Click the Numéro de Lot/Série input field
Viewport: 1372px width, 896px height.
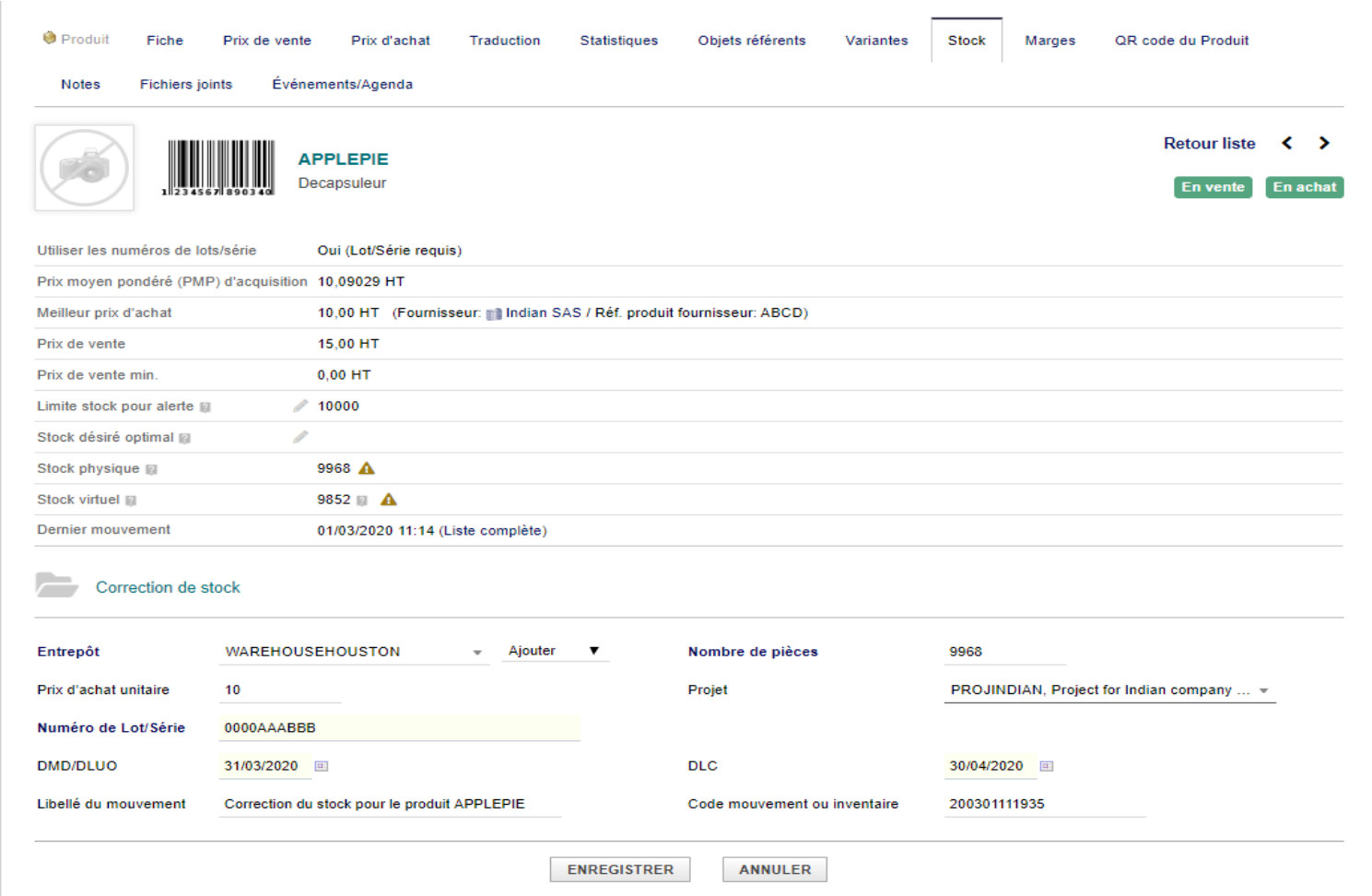[x=400, y=728]
